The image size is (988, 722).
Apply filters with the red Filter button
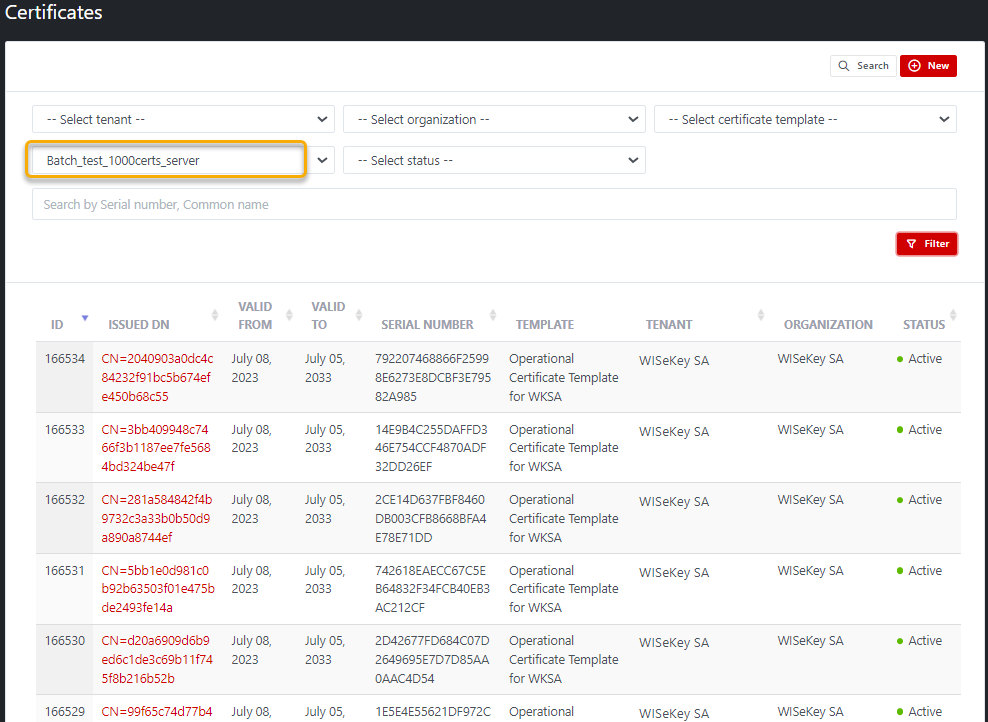(x=927, y=244)
